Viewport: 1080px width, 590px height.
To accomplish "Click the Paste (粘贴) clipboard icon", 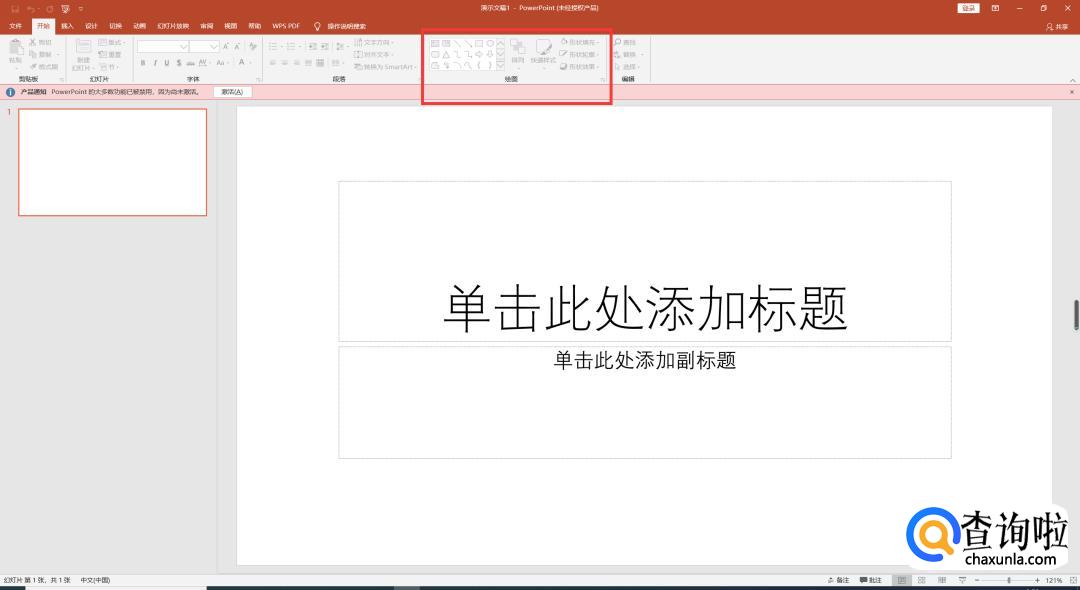I will tap(16, 48).
